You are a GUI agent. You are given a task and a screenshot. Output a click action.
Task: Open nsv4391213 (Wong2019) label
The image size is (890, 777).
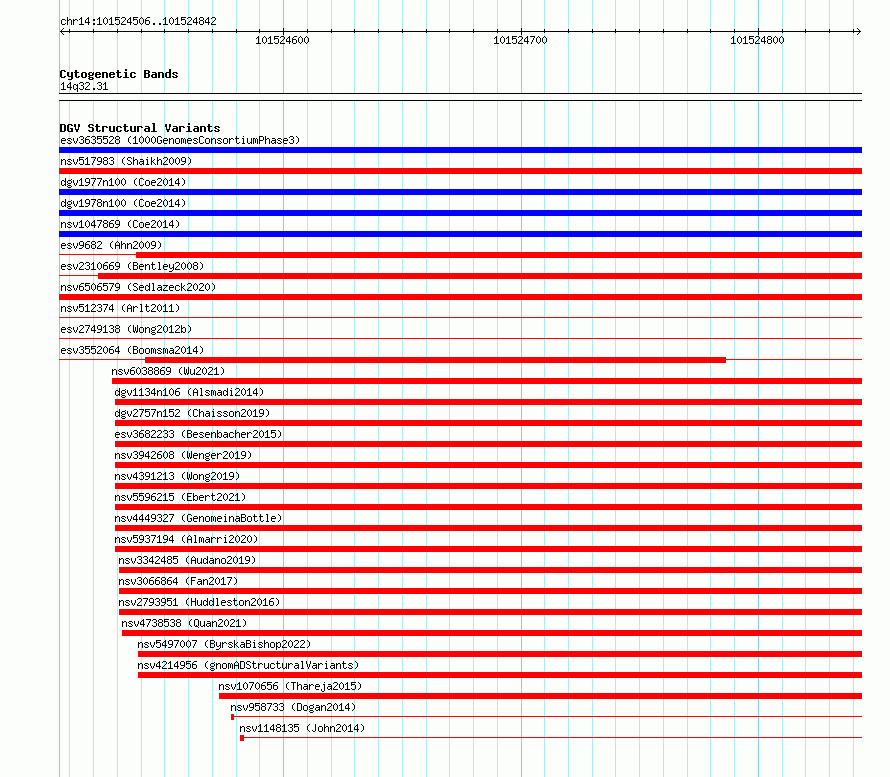tap(177, 476)
